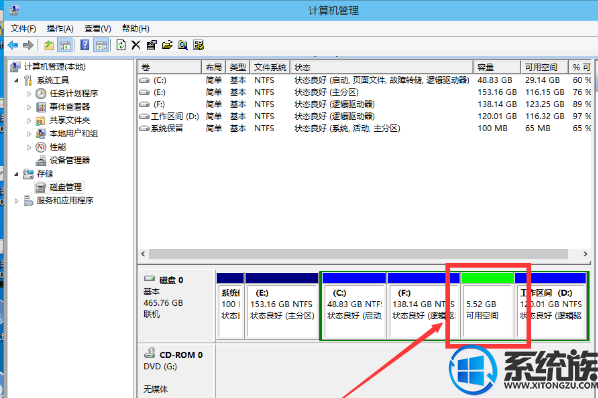The image size is (598, 398).
Task: Click the Open folder toolbar icon
Action: [x=167, y=45]
